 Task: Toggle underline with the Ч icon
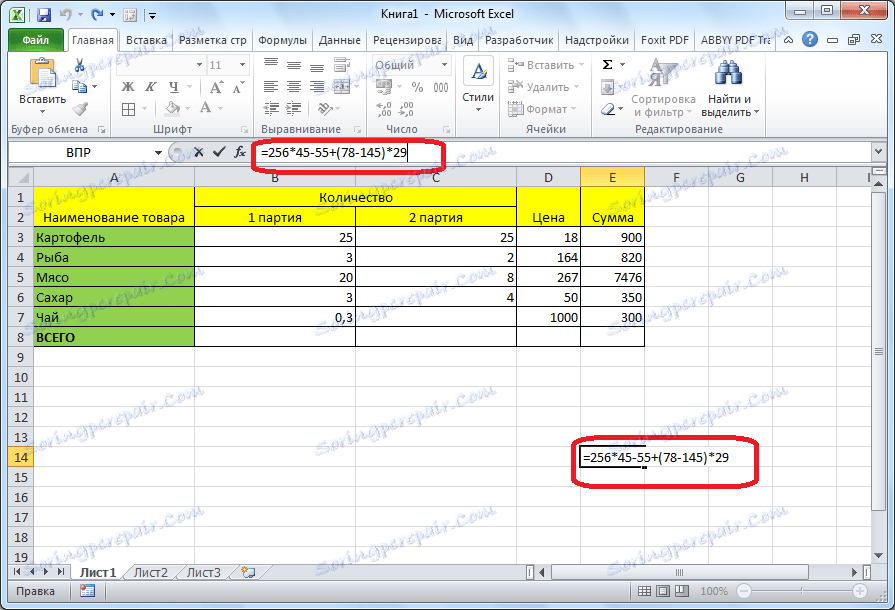(x=172, y=87)
